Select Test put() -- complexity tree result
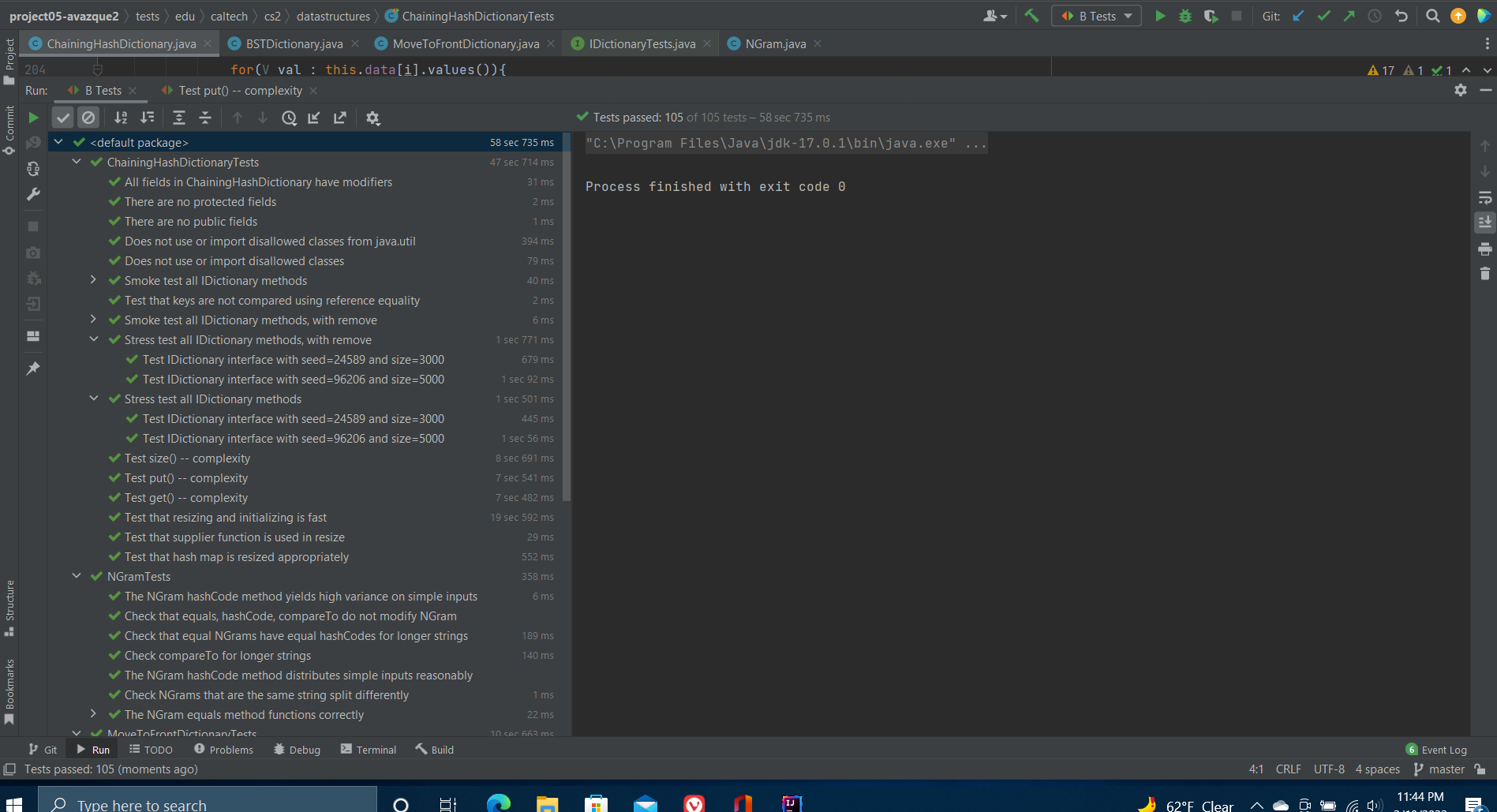Screen dimensions: 1497x812 [x=186, y=478]
